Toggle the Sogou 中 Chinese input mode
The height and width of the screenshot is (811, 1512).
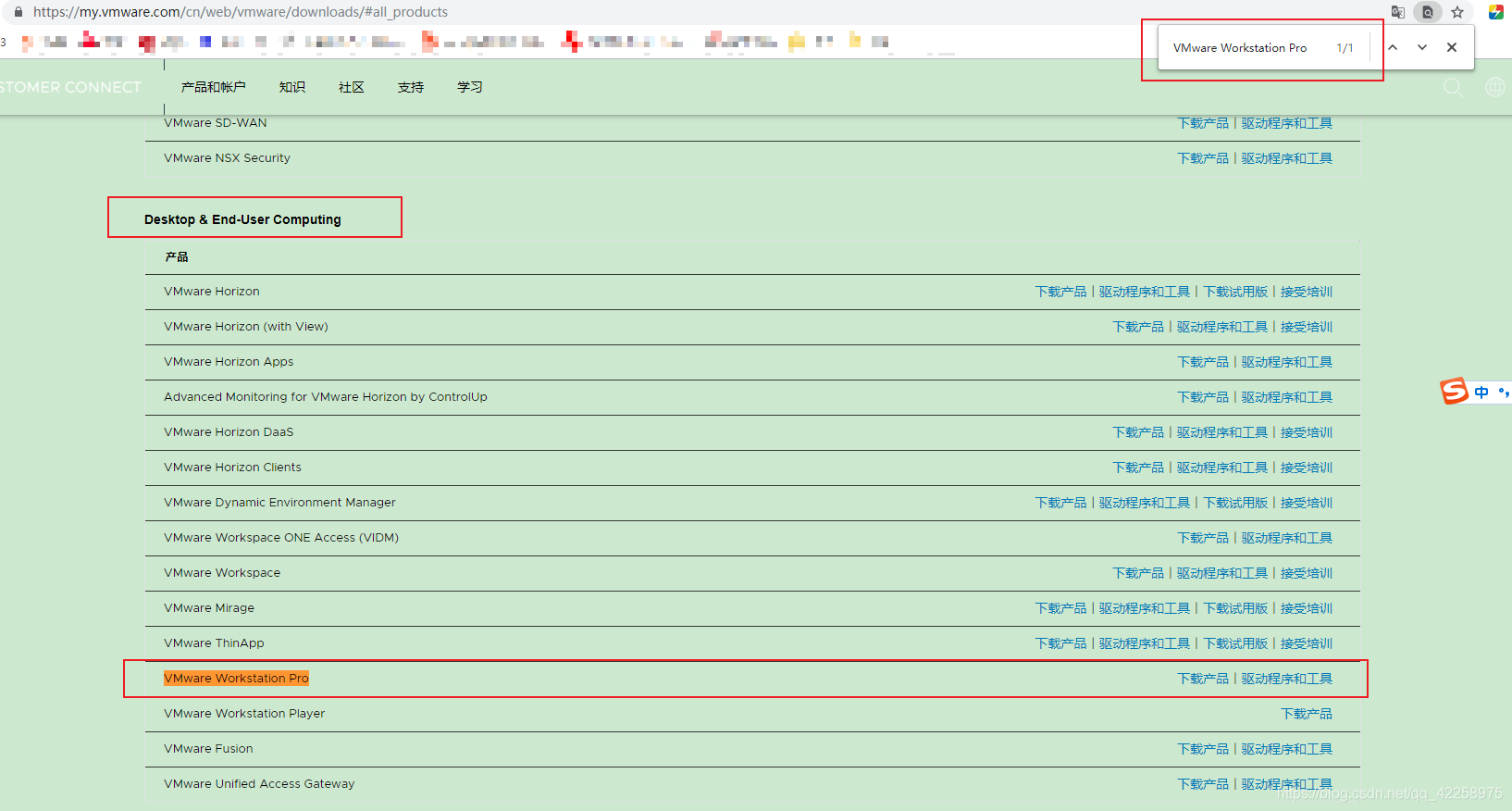(1481, 393)
